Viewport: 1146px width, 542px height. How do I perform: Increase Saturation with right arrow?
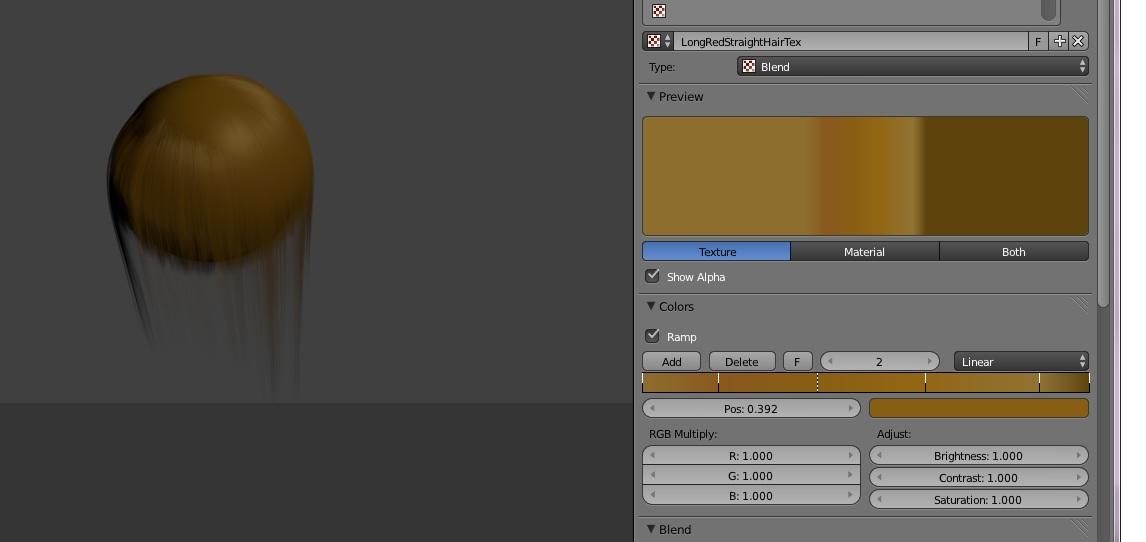(1079, 500)
